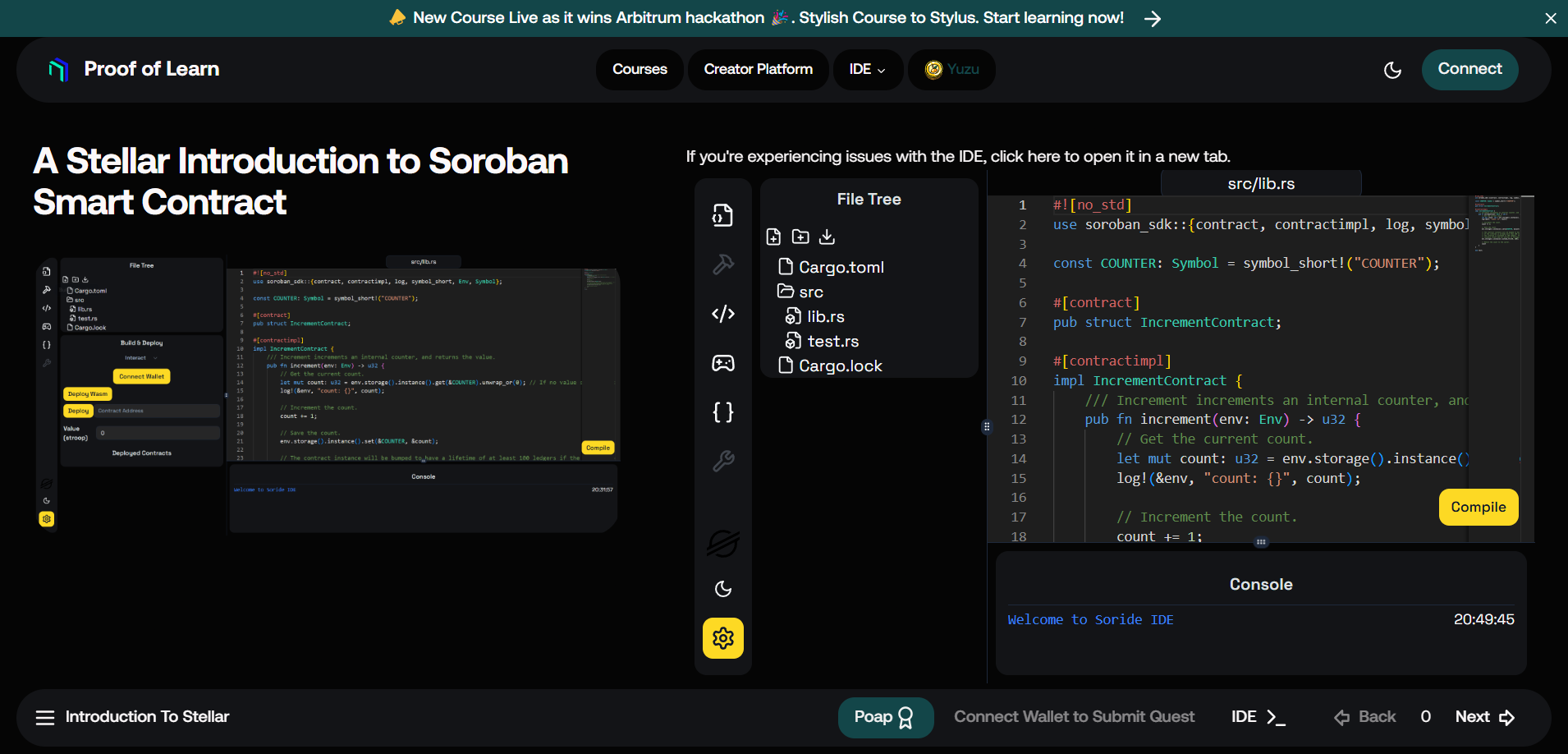Click the 'const COUNTER' code line

coord(1246,264)
